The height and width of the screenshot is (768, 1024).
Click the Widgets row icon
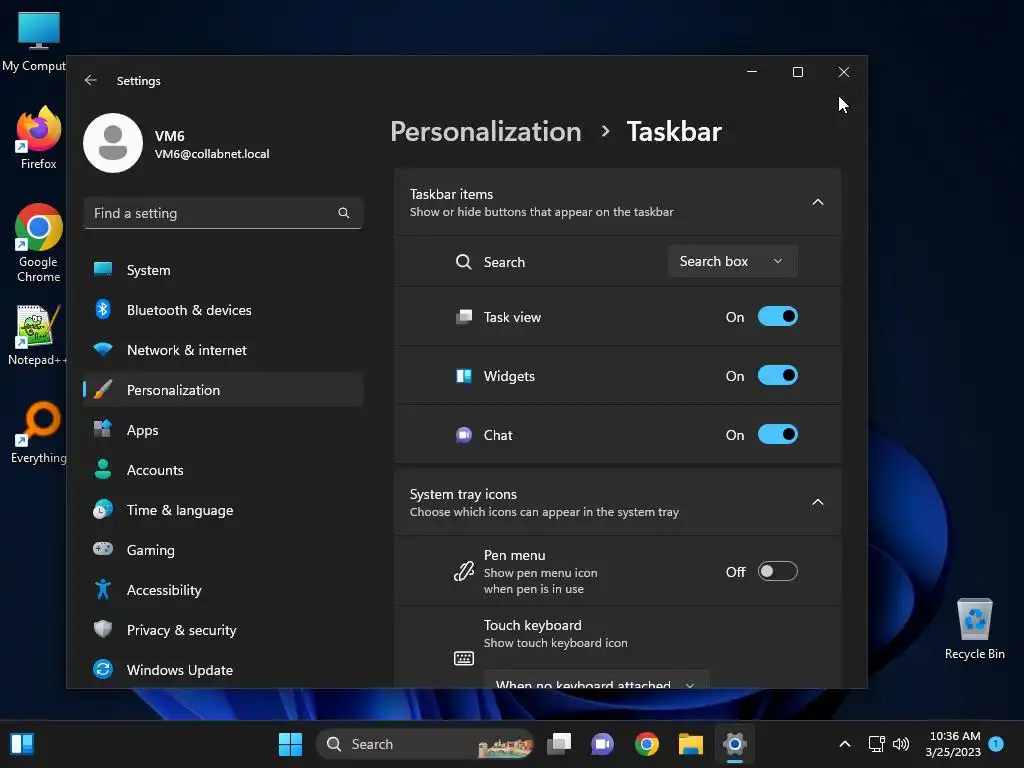point(463,376)
